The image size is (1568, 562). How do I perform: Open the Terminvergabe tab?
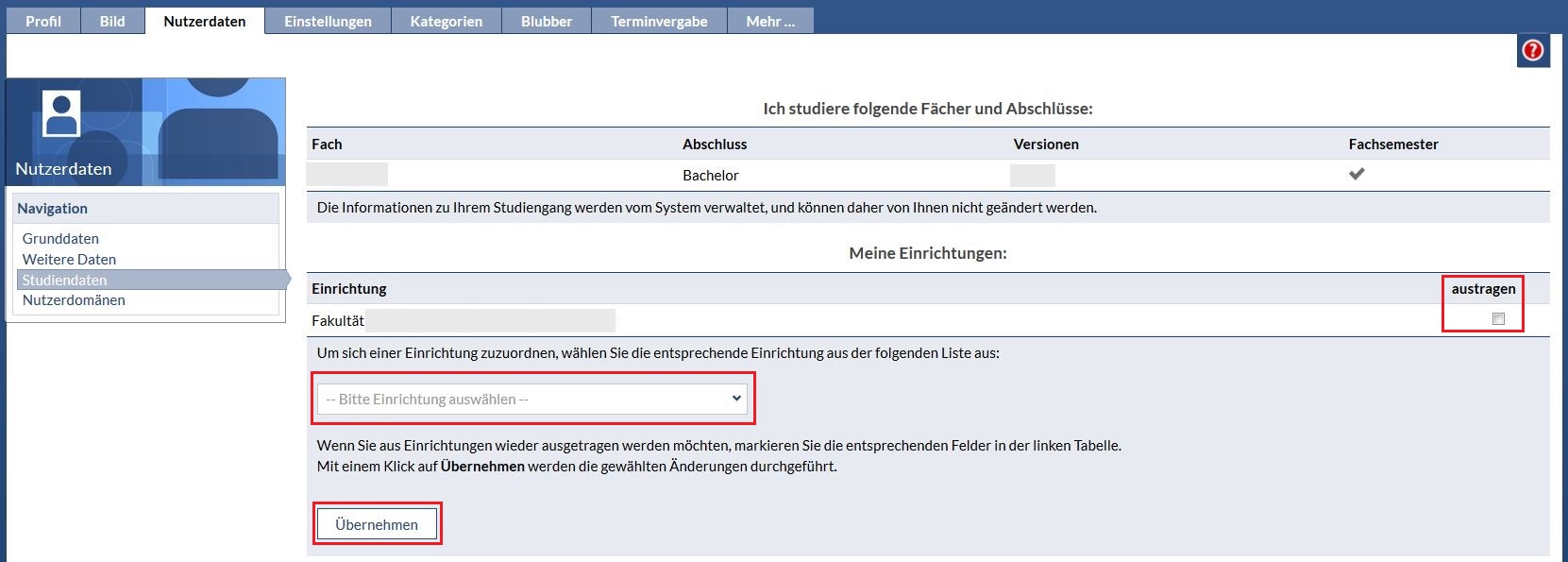pyautogui.click(x=659, y=21)
